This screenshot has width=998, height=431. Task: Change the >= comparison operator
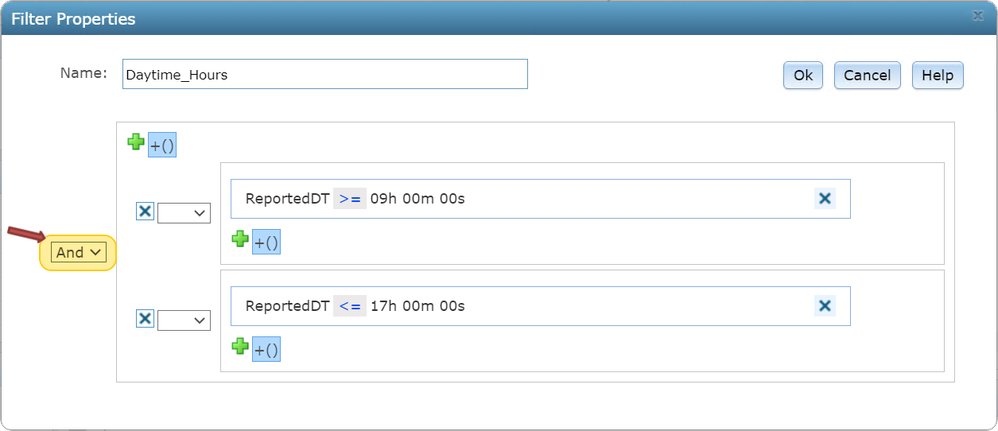[x=350, y=199]
